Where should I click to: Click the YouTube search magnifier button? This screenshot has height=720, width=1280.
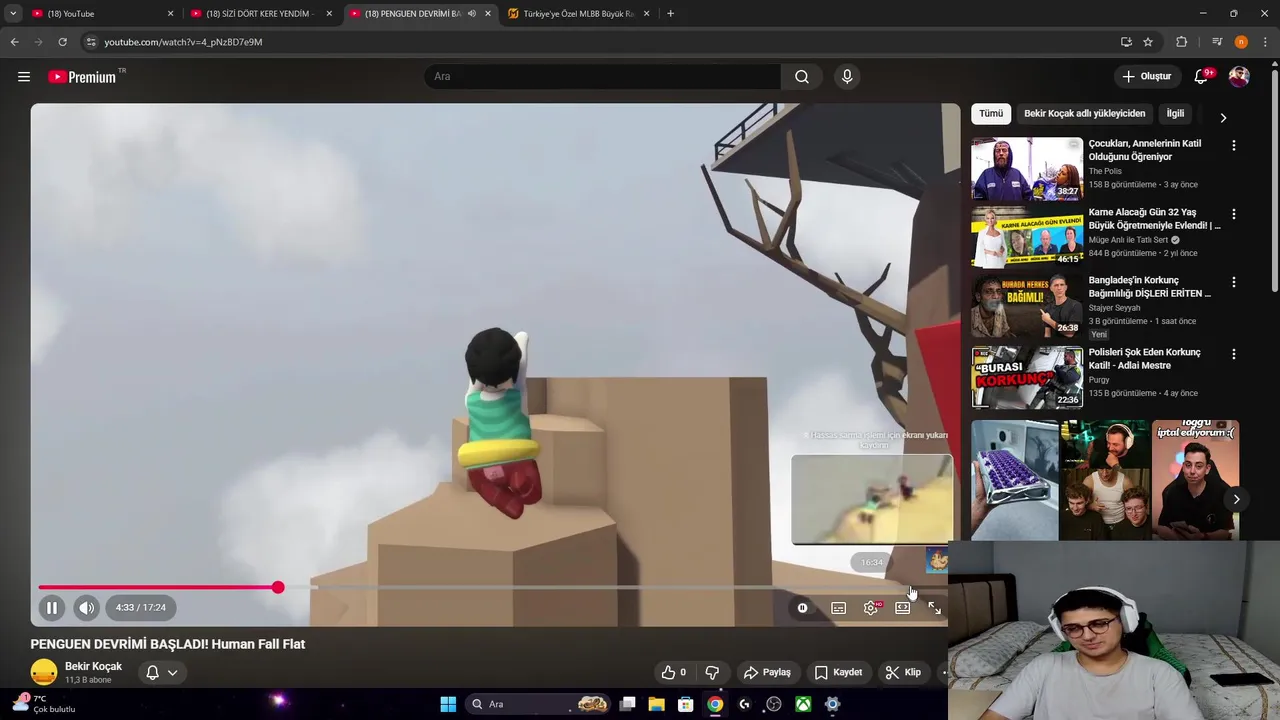coord(802,77)
